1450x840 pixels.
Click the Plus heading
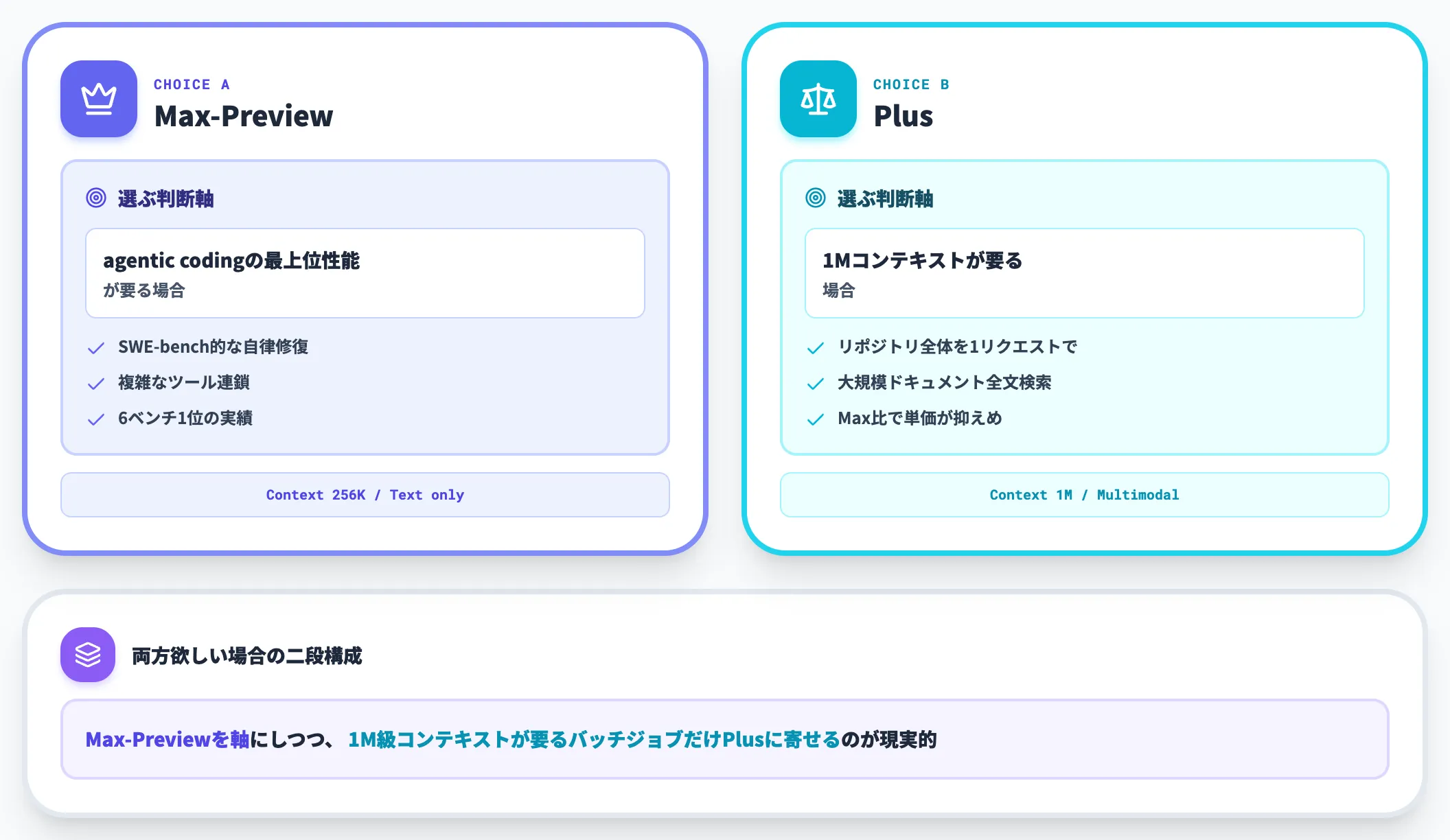904,116
